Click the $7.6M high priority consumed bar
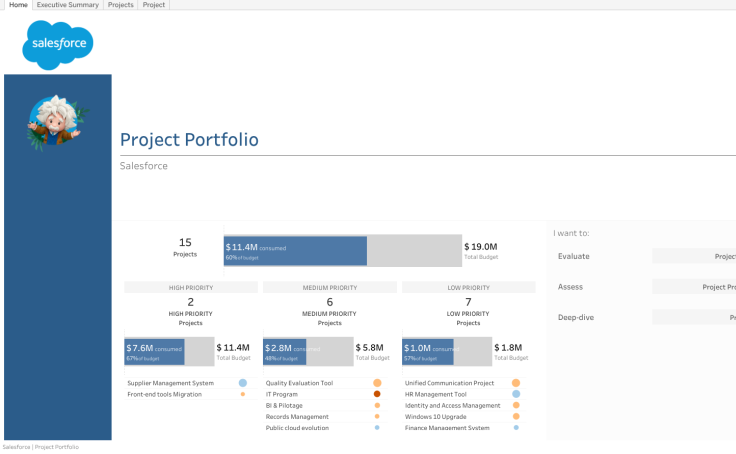 tap(154, 352)
